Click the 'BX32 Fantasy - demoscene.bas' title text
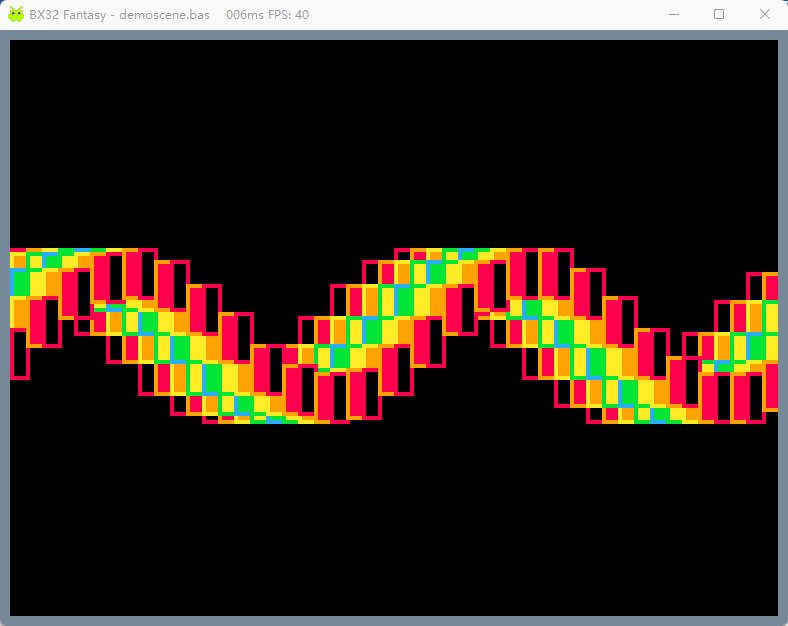This screenshot has width=788, height=626. (120, 15)
